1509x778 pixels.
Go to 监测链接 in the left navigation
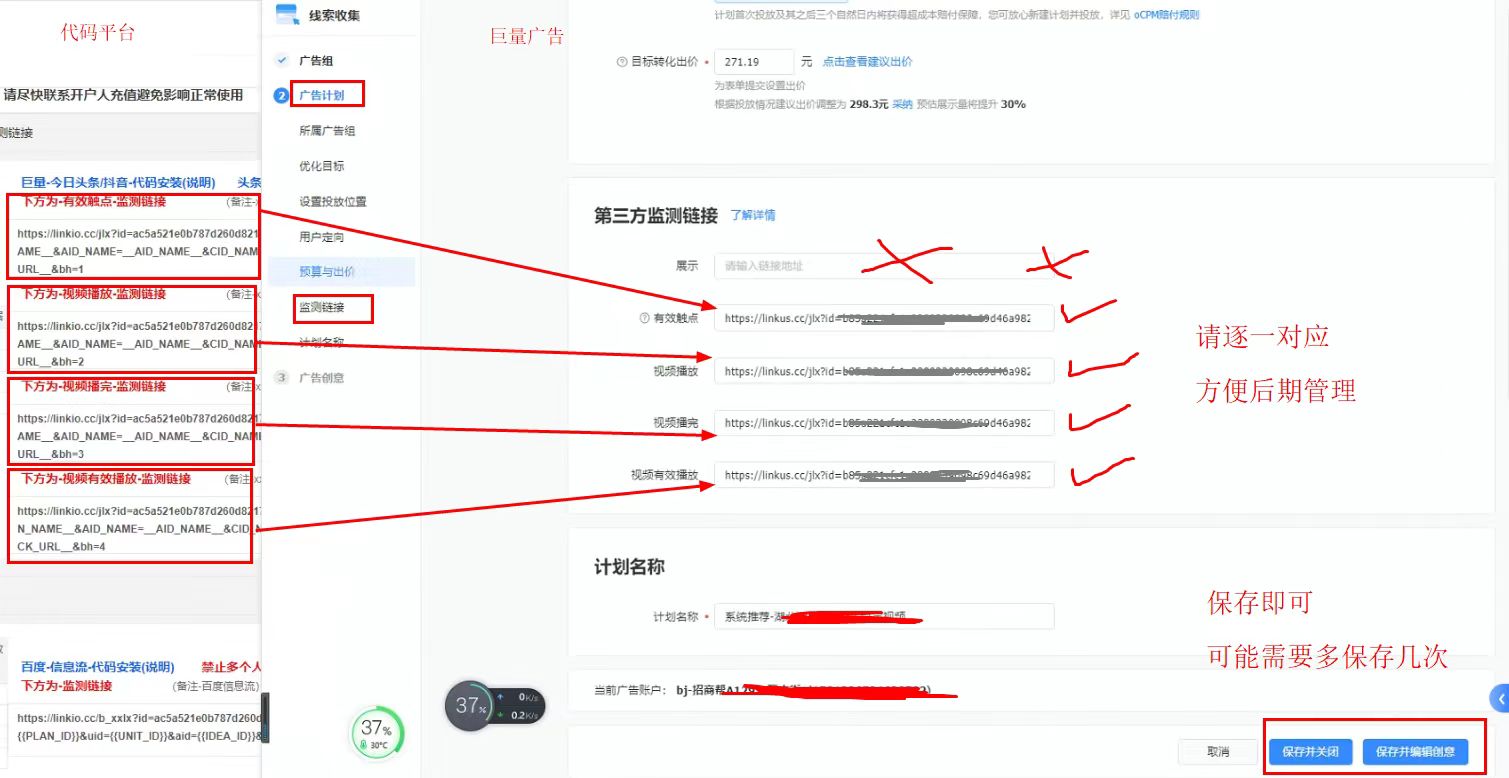pos(321,308)
